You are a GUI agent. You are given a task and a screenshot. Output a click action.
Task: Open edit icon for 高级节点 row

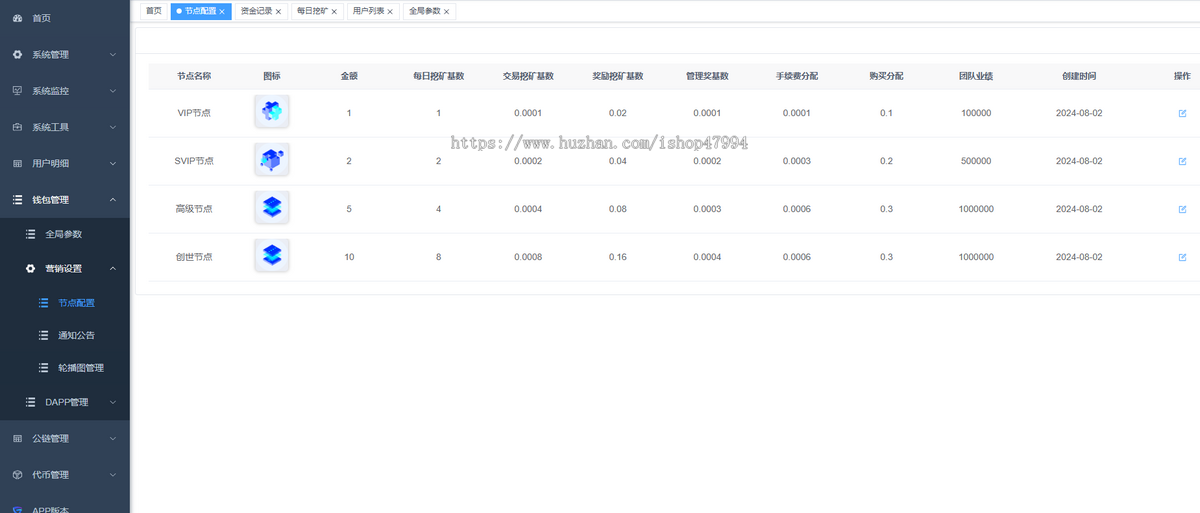[x=1182, y=209]
